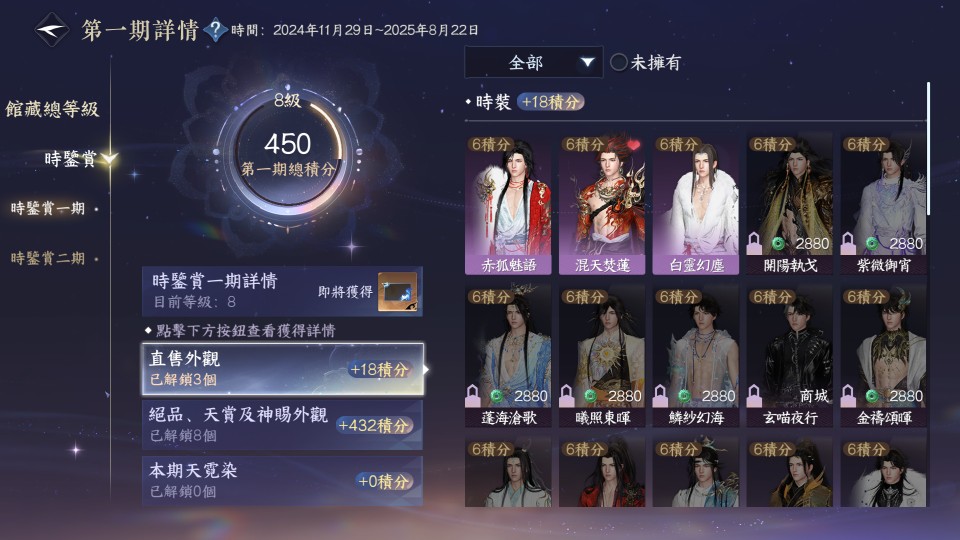Click the outfit list vertical scrollbar

point(929,149)
